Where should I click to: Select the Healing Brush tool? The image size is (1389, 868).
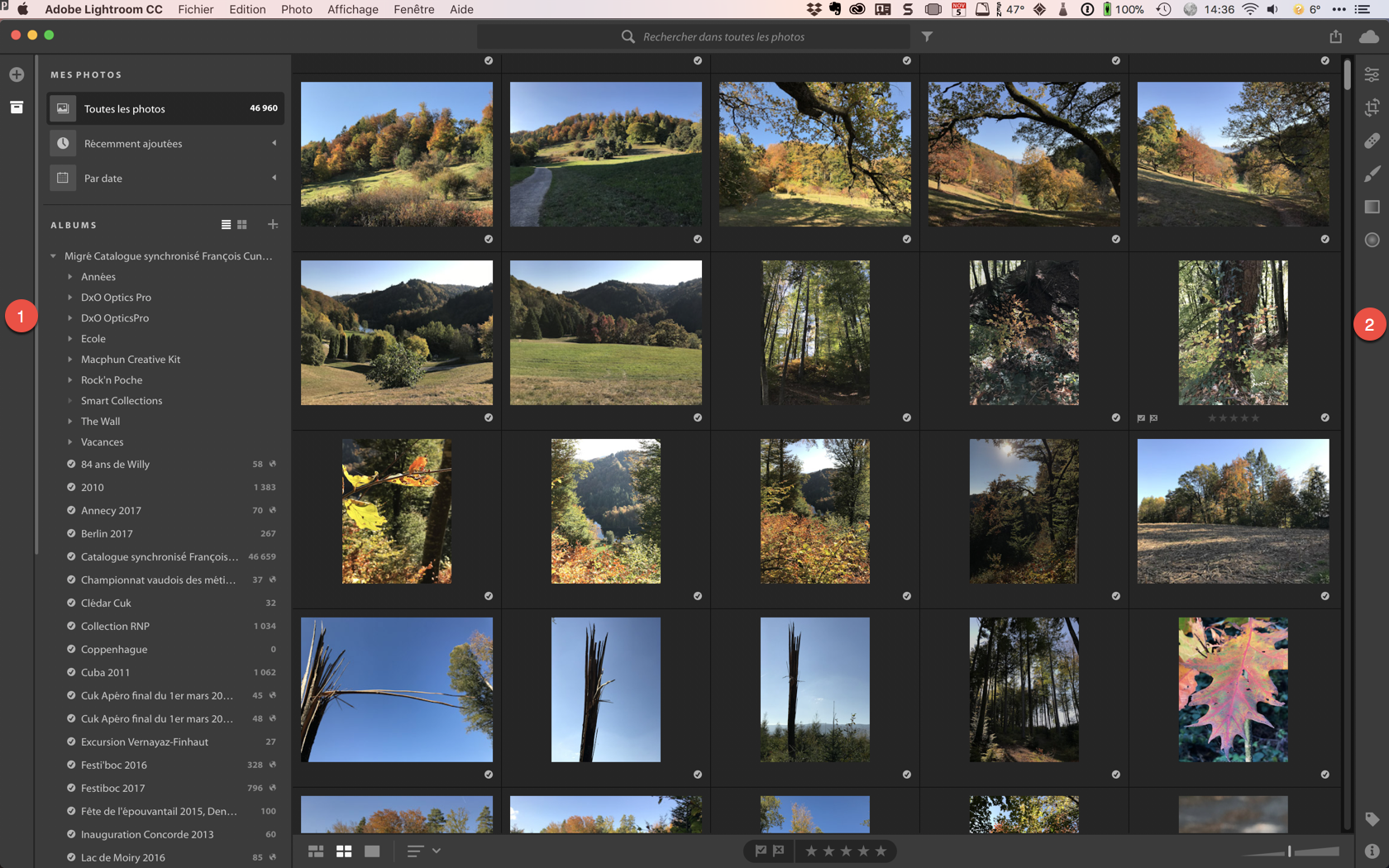coord(1372,141)
